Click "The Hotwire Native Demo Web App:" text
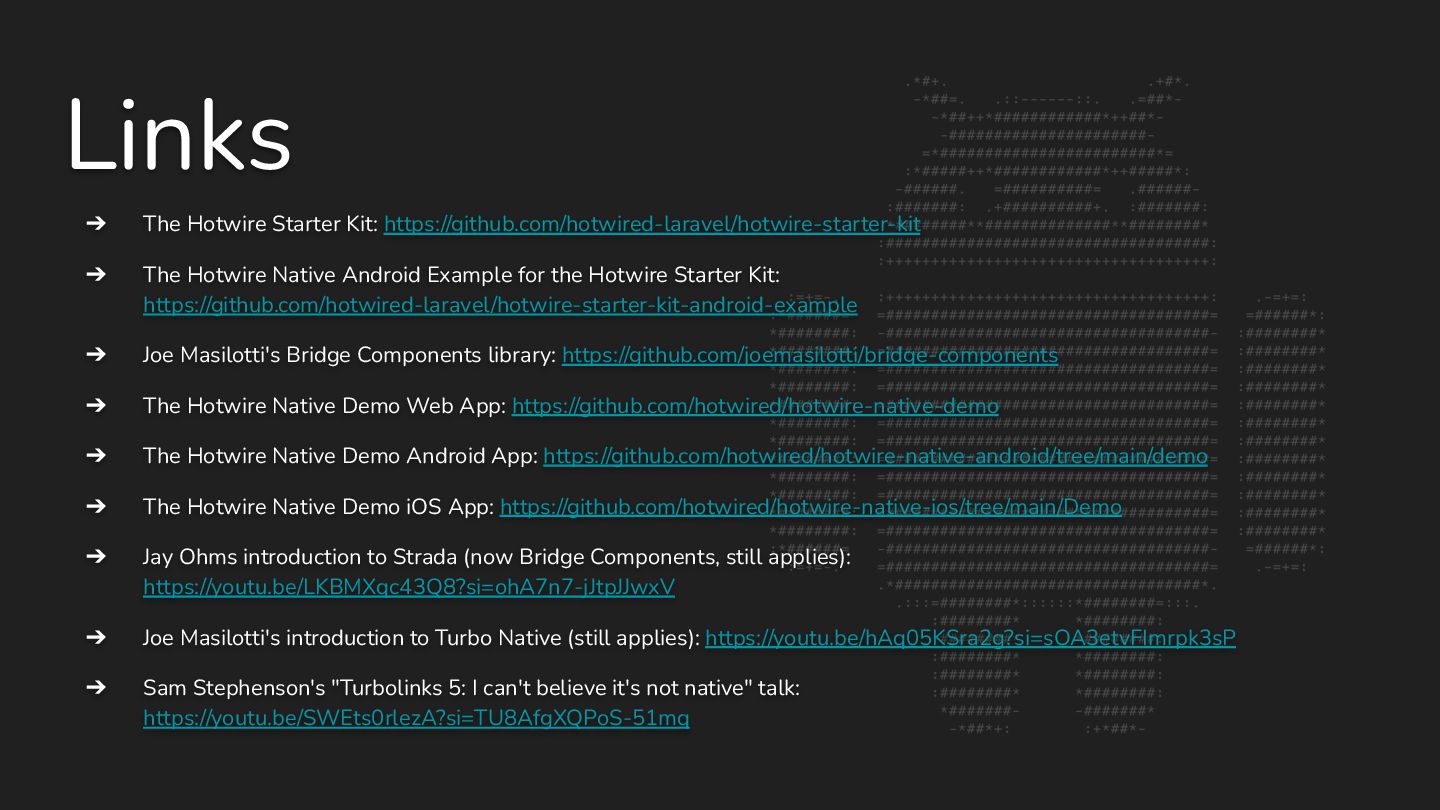The image size is (1440, 810). (325, 406)
